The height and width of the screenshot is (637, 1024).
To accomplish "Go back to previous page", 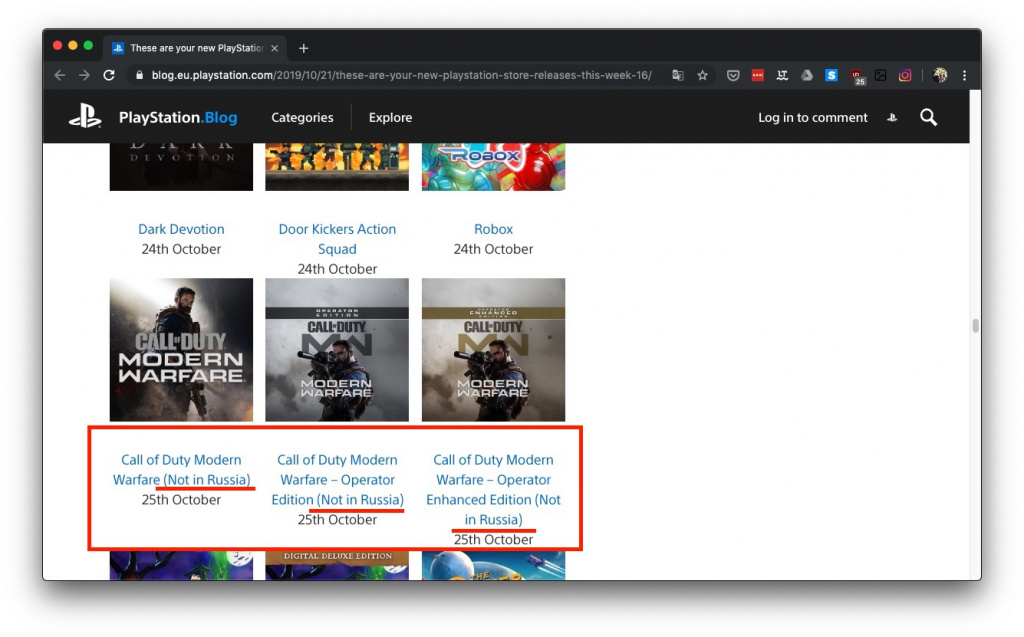I will (x=60, y=75).
